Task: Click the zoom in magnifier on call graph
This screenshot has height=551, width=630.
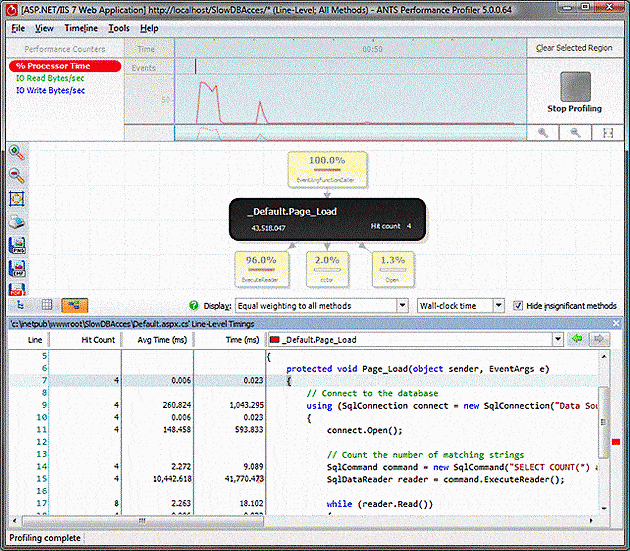Action: 16,152
